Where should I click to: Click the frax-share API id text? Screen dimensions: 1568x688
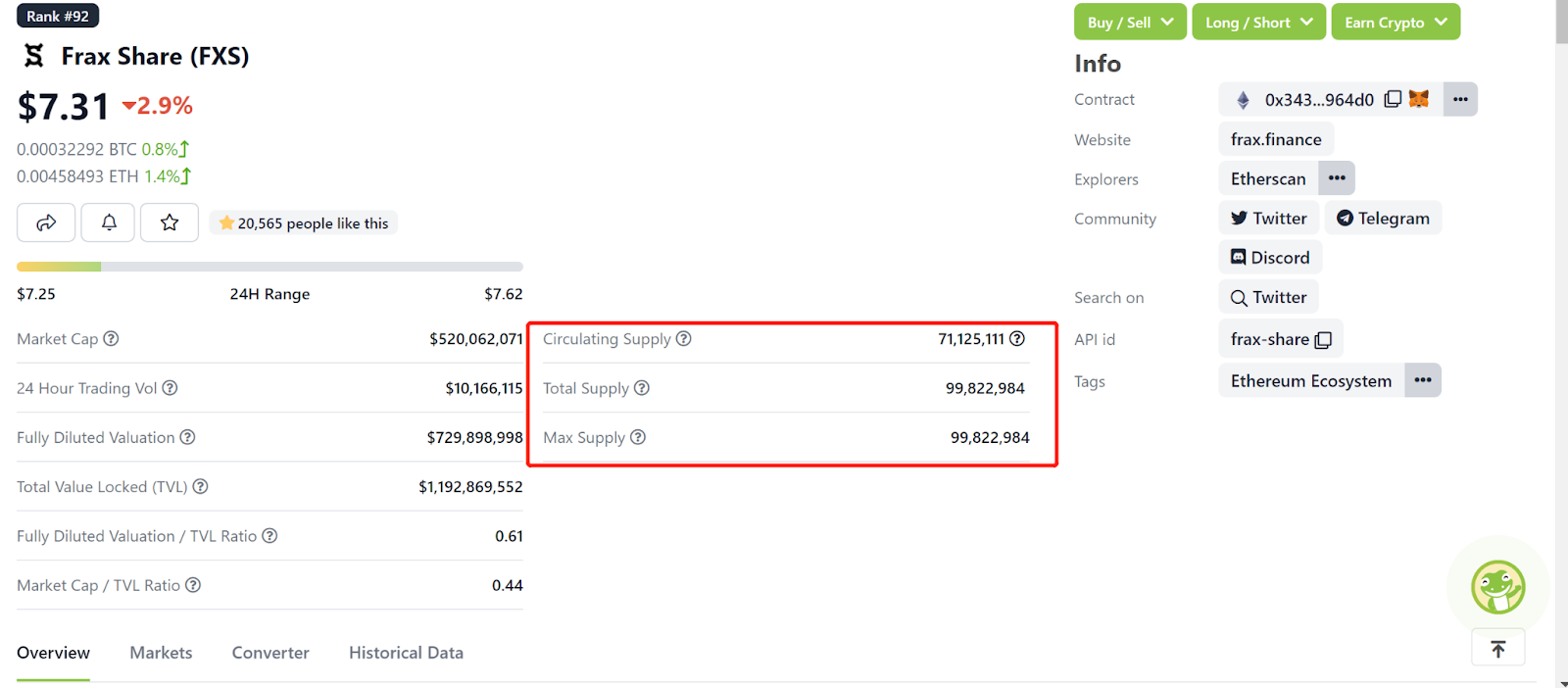click(1270, 339)
